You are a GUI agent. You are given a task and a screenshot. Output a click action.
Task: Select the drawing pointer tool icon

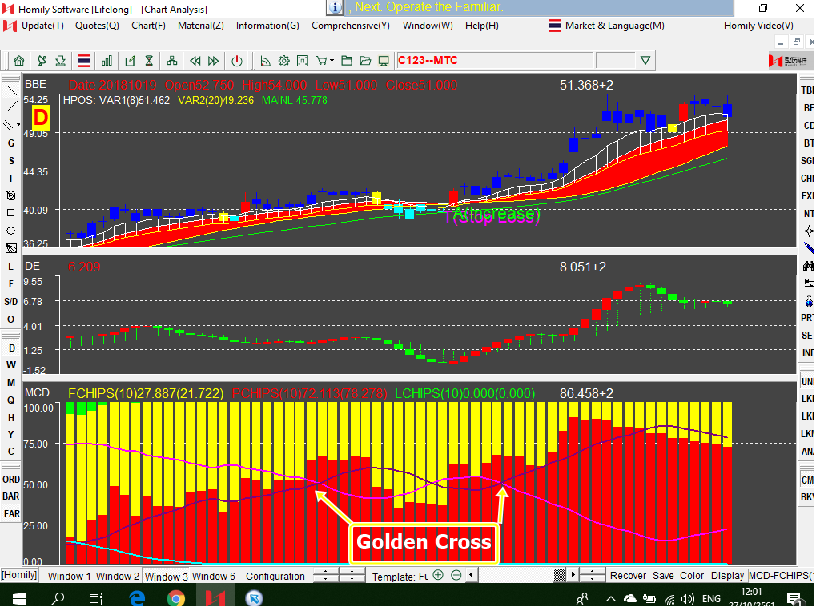[265, 61]
